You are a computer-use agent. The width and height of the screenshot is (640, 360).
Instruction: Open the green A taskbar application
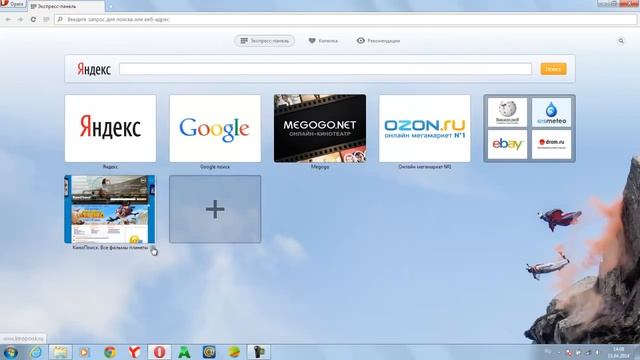pos(184,352)
